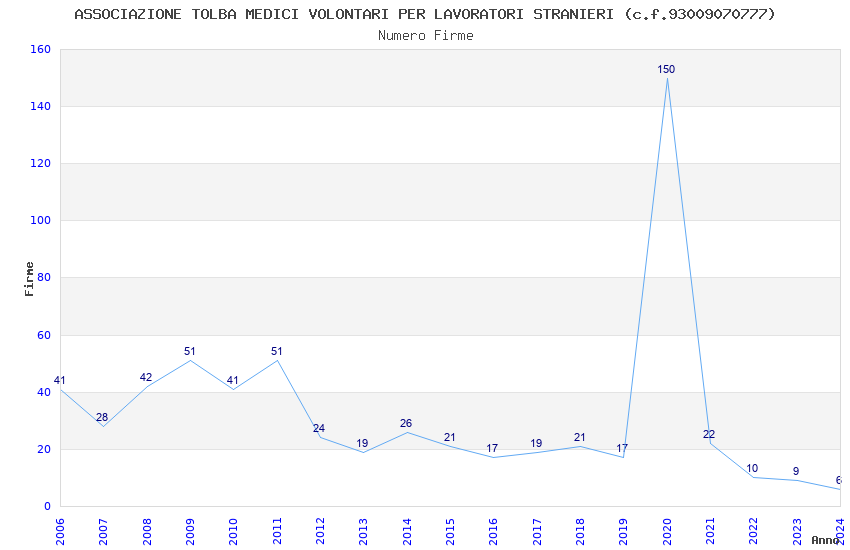Click the data label 24 for 2012
The height and width of the screenshot is (550, 850).
pyautogui.click(x=319, y=428)
